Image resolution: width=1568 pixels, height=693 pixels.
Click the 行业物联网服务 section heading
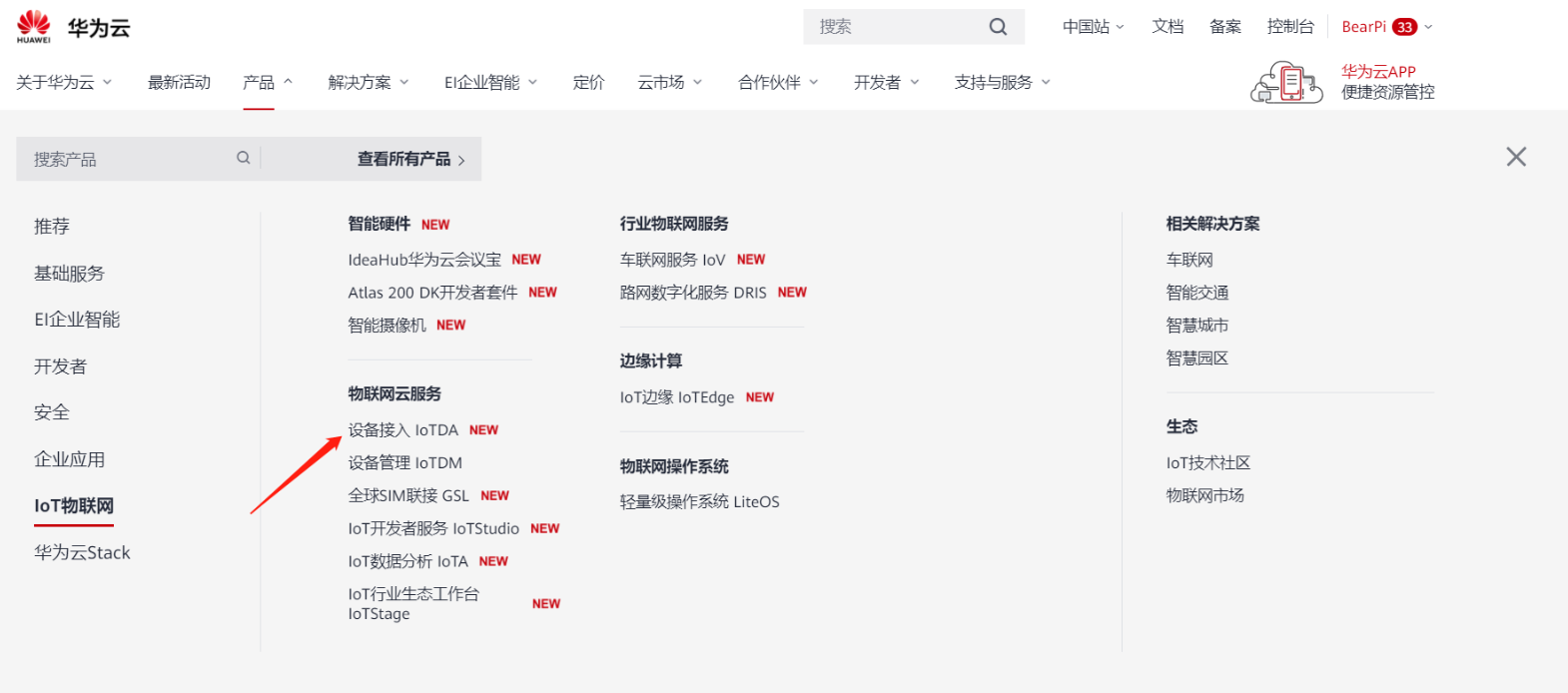pos(674,224)
